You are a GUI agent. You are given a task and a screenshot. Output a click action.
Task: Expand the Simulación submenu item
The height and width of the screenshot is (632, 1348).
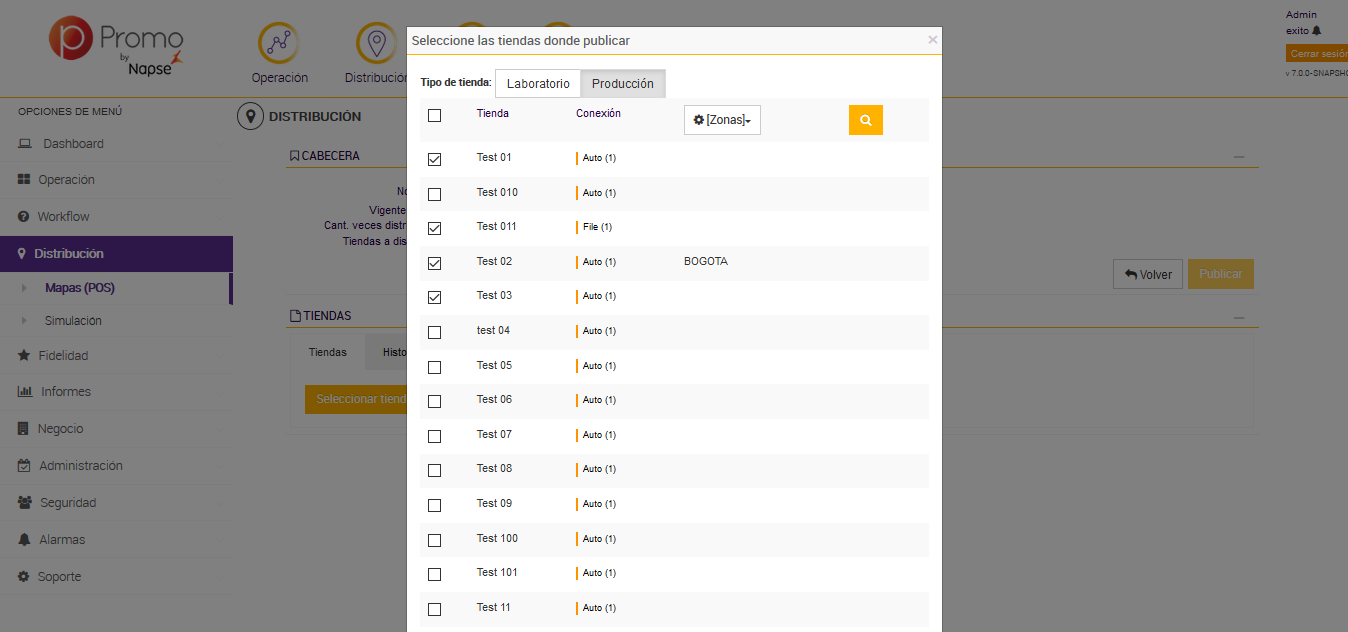[73, 321]
